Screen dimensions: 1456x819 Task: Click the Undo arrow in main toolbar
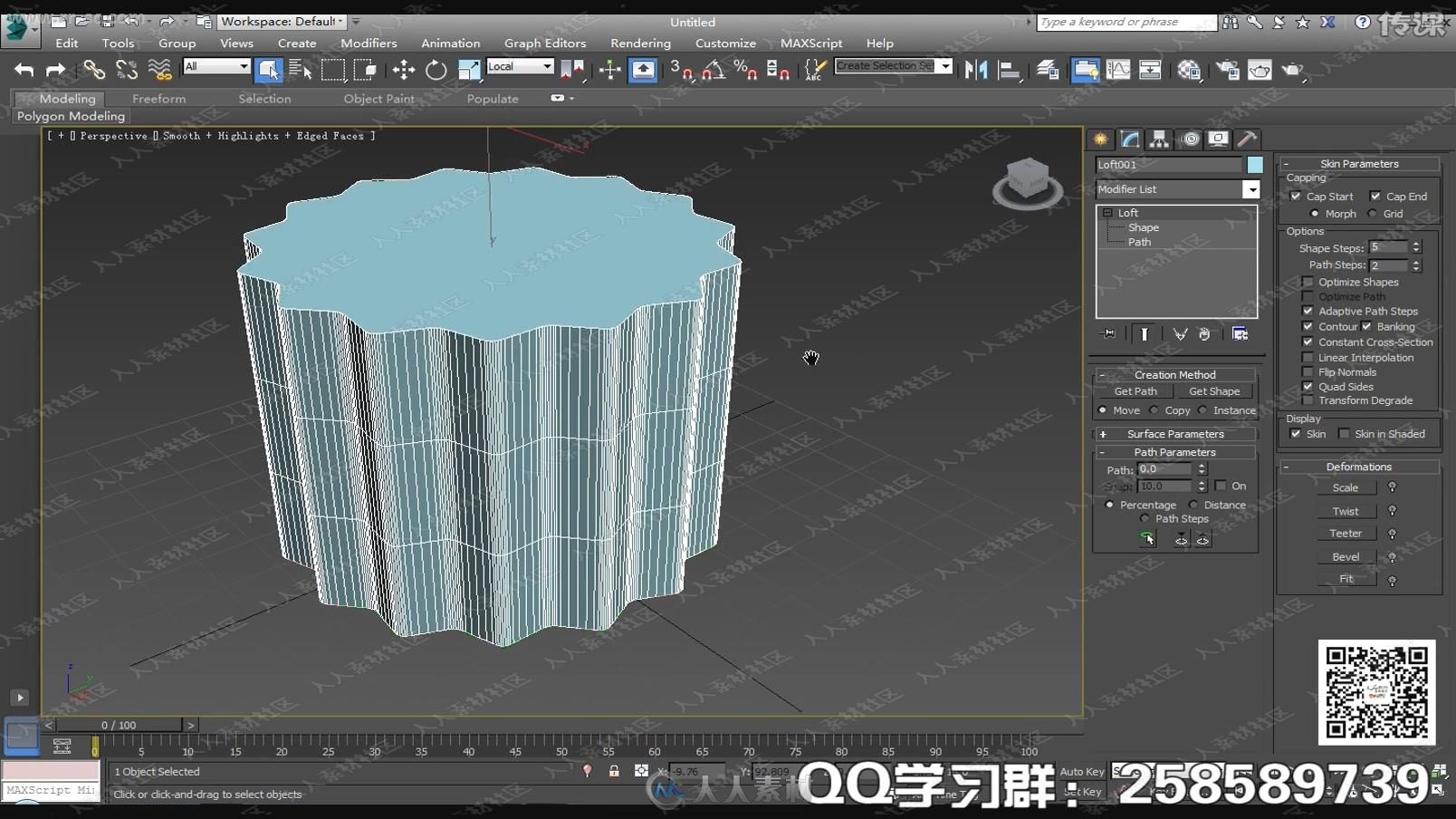click(x=24, y=70)
